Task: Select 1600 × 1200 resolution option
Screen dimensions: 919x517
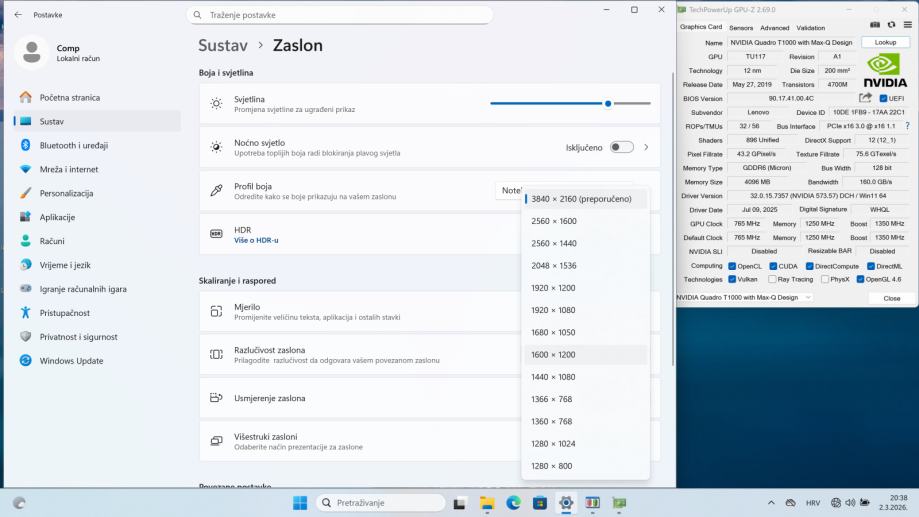Action: [586, 355]
